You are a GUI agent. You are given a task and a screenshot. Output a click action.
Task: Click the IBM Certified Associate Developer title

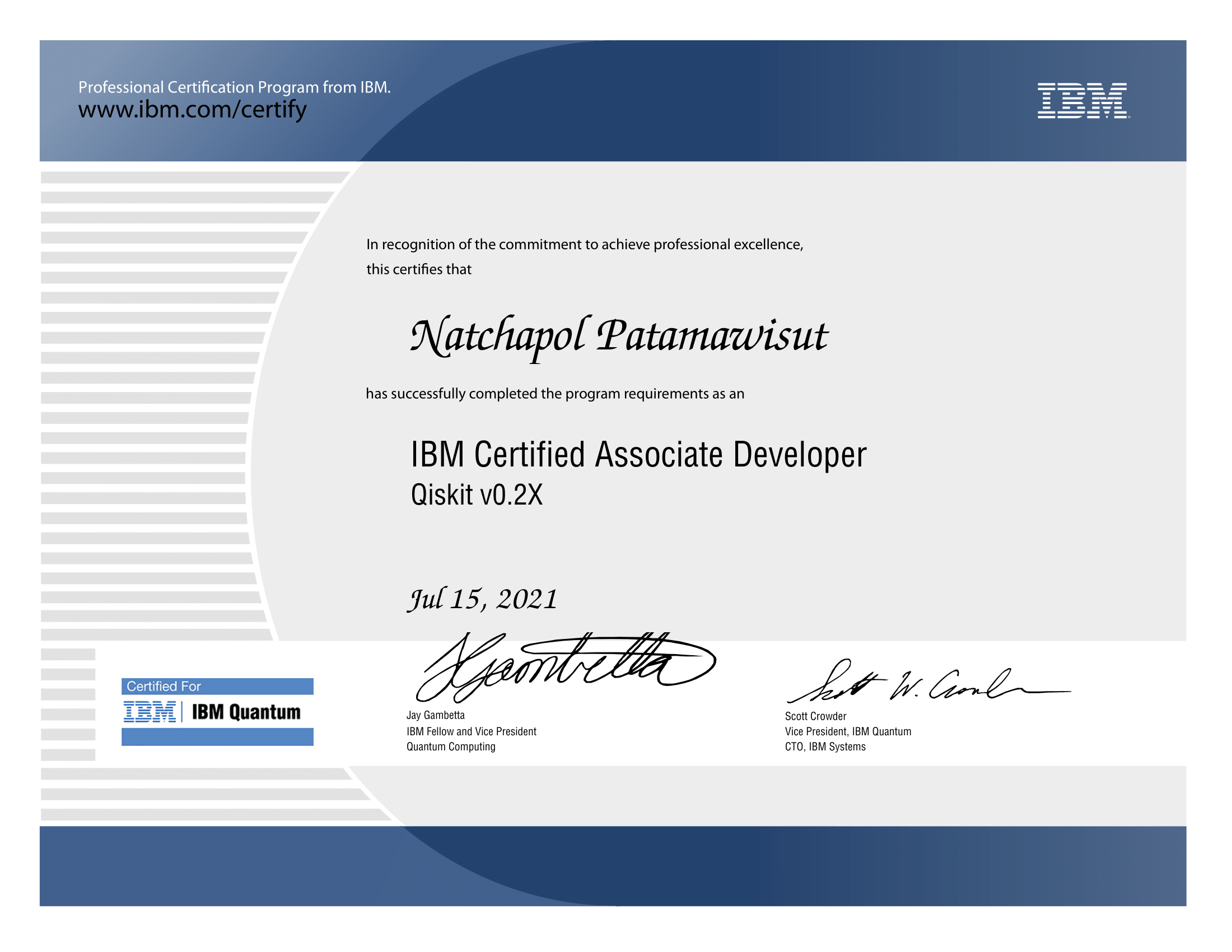tap(638, 455)
